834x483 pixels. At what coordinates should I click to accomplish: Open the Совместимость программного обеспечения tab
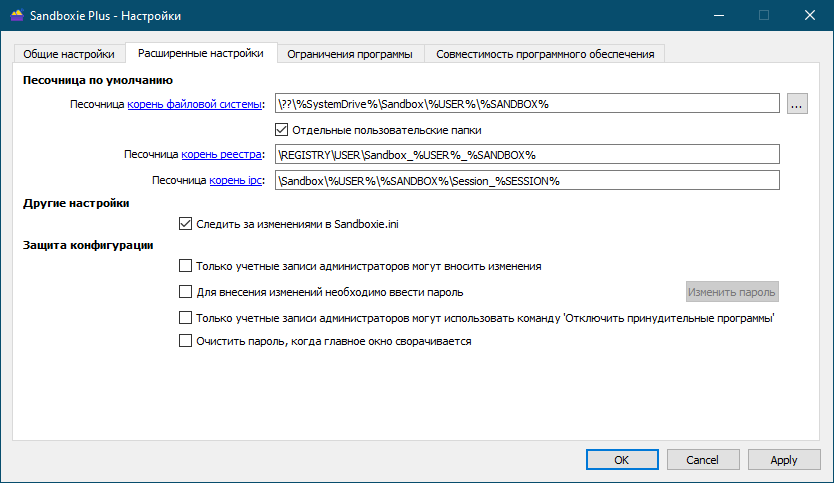545,54
